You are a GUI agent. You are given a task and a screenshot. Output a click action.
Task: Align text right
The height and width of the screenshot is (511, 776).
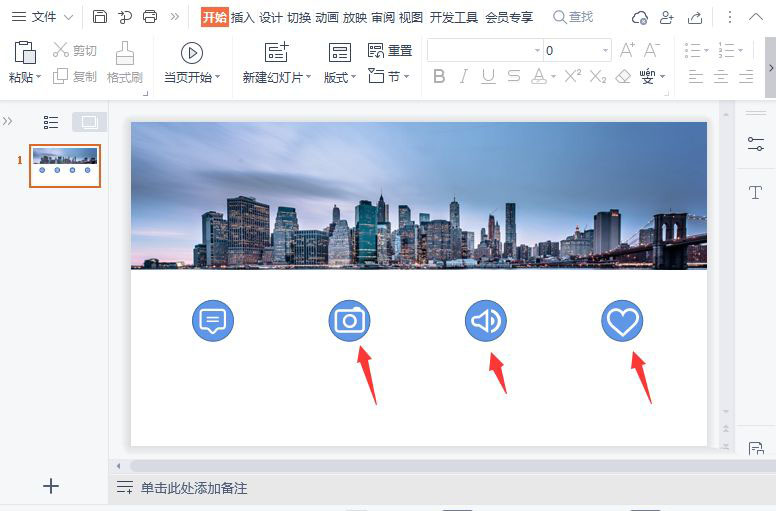tap(746, 76)
